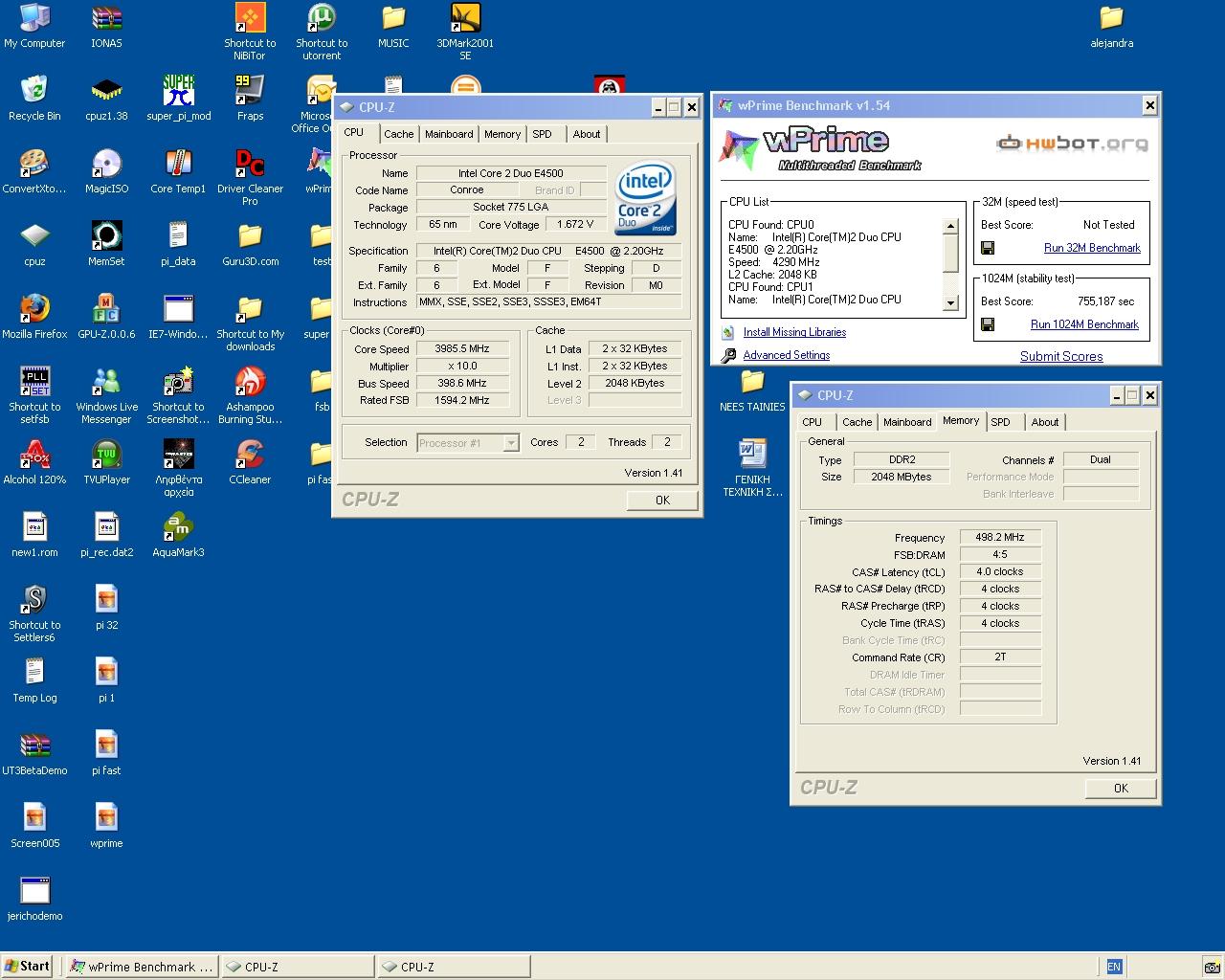Launch Fraps desktop icon
Image resolution: width=1225 pixels, height=980 pixels.
coord(250,99)
